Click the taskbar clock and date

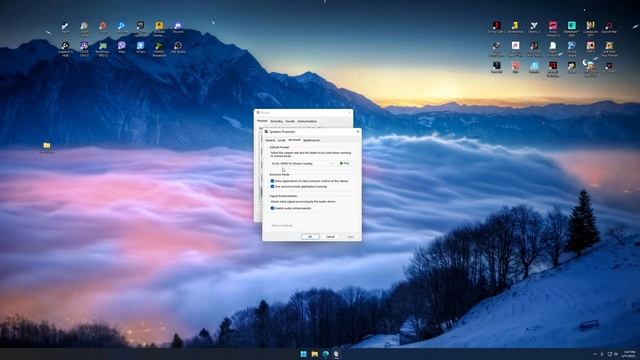click(629, 354)
